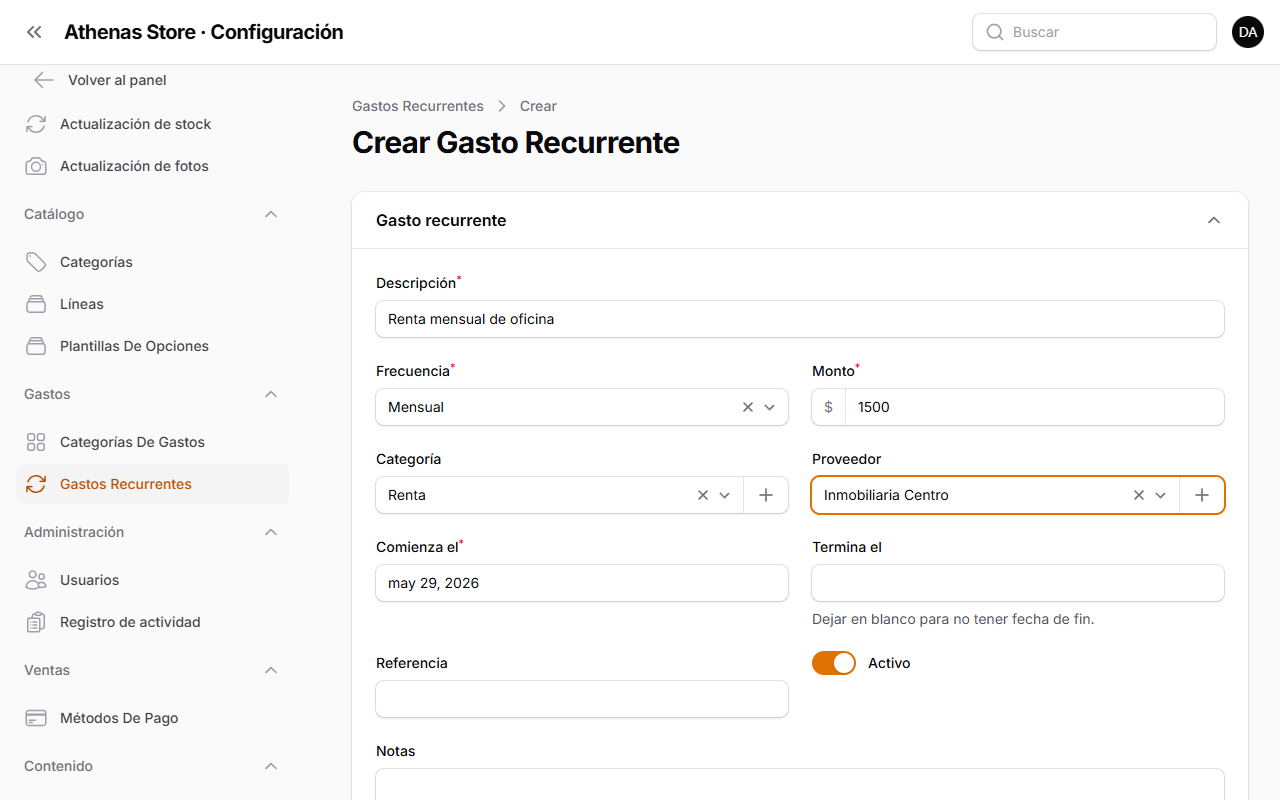Click the Categorías De Gastos grid icon
1280x800 pixels.
[36, 442]
